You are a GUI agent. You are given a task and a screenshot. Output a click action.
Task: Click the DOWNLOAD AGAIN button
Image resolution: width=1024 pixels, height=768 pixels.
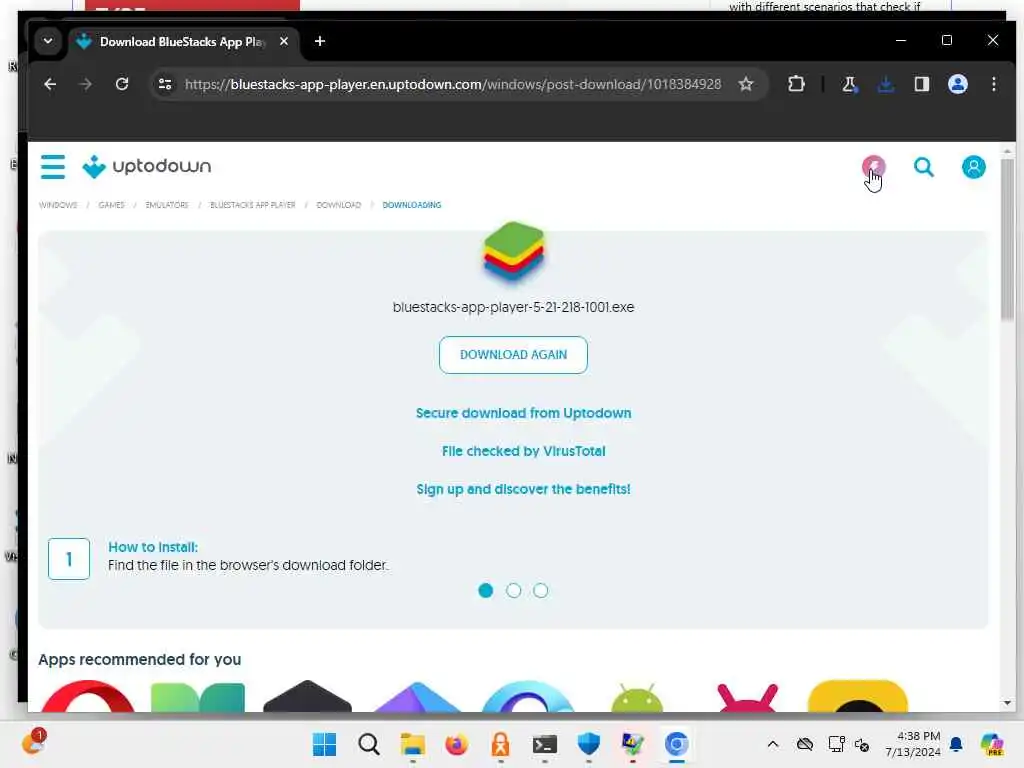coord(513,355)
